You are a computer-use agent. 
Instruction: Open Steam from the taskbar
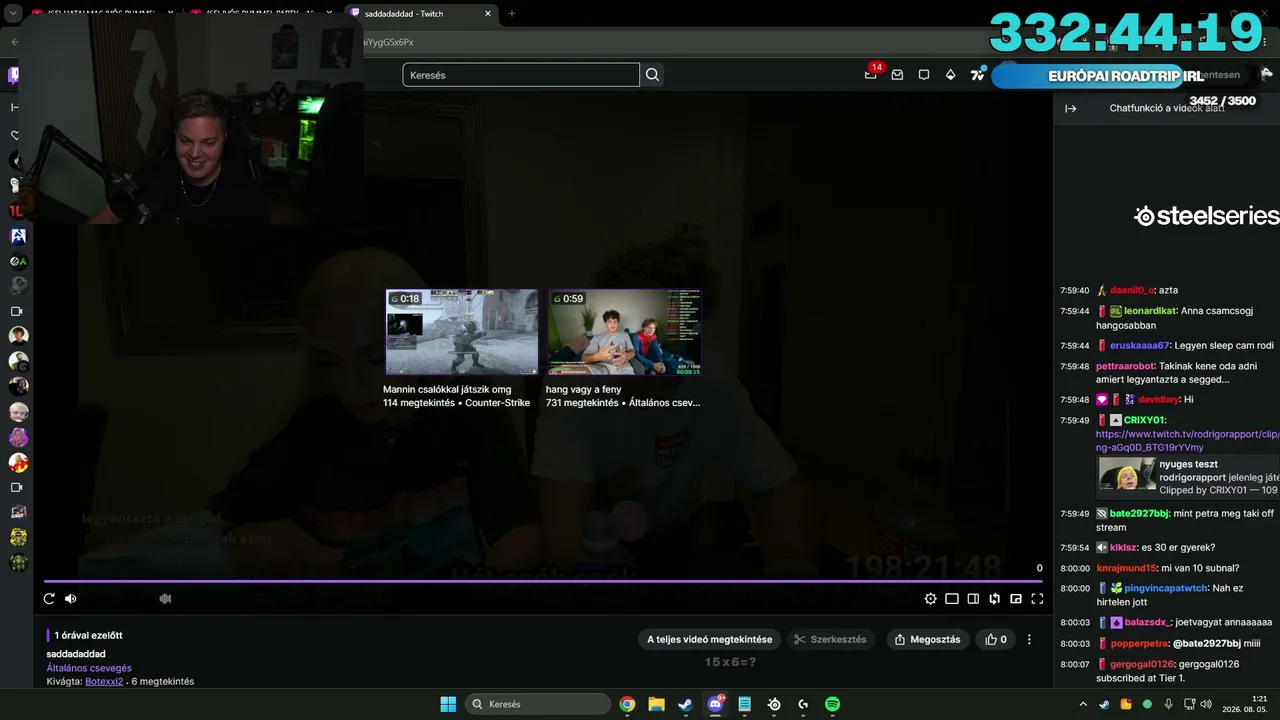(685, 704)
